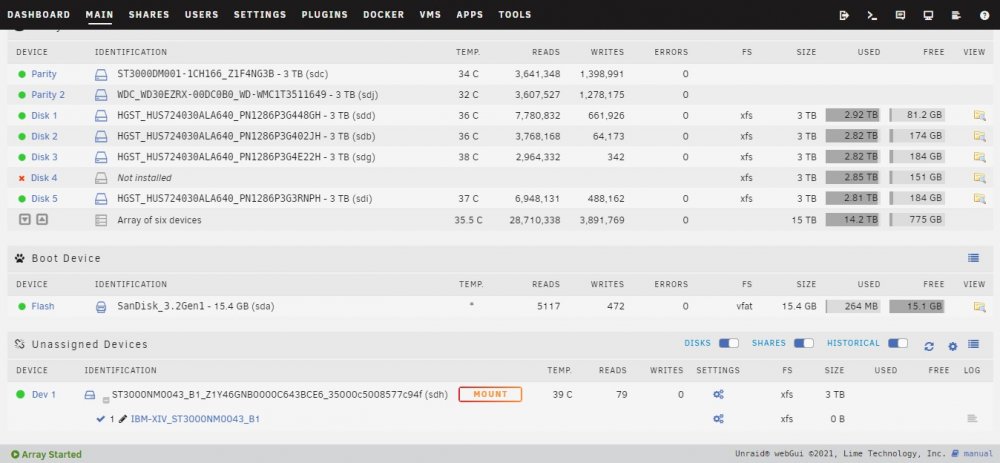Image resolution: width=1000 pixels, height=463 pixels.
Task: Click the Parity drive icon
Action: [x=101, y=74]
